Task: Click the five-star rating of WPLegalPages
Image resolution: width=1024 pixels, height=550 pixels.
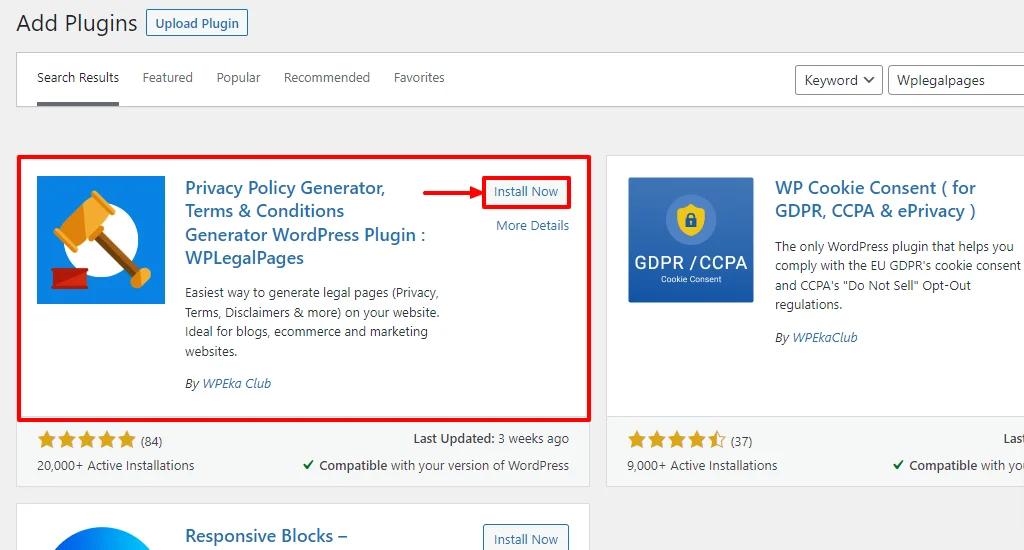Action: tap(86, 440)
